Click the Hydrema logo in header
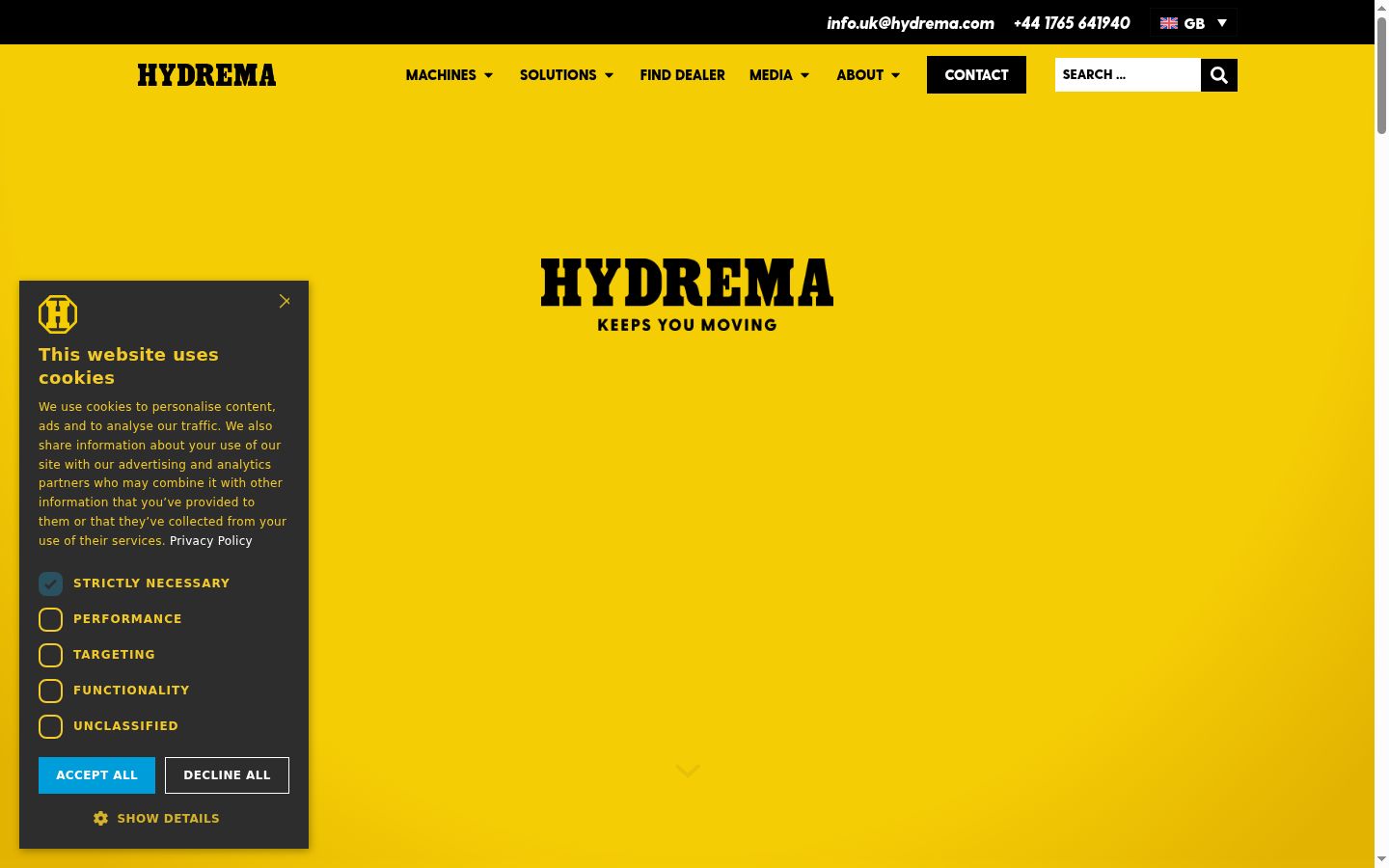Viewport: 1389px width, 868px height. (206, 75)
